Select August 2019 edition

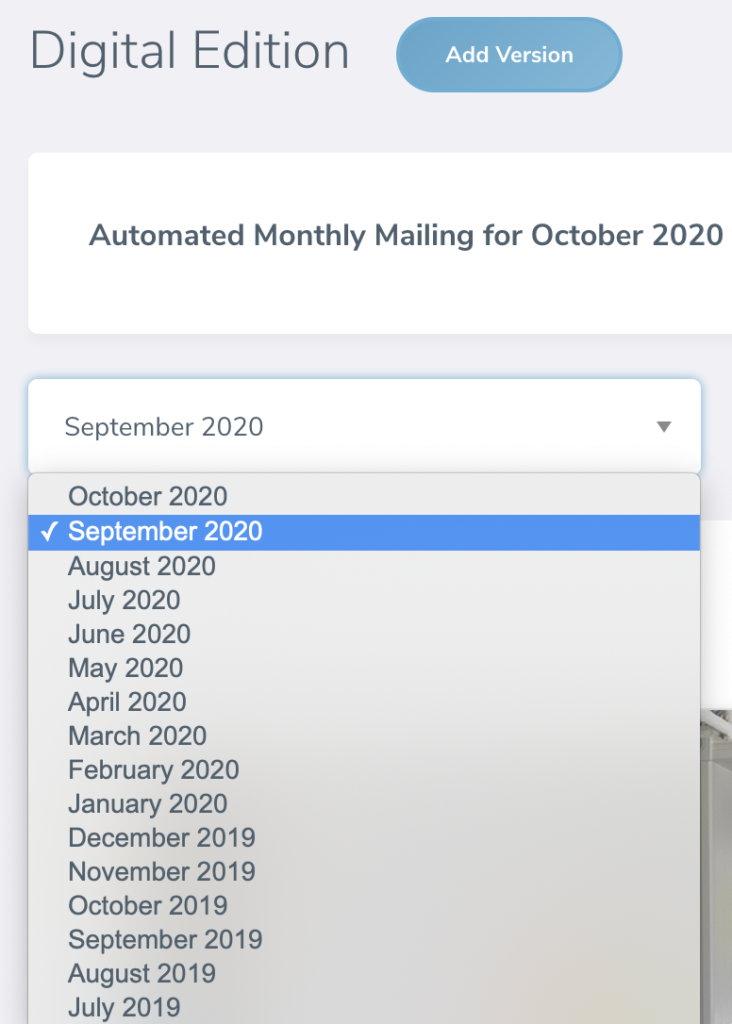142,974
